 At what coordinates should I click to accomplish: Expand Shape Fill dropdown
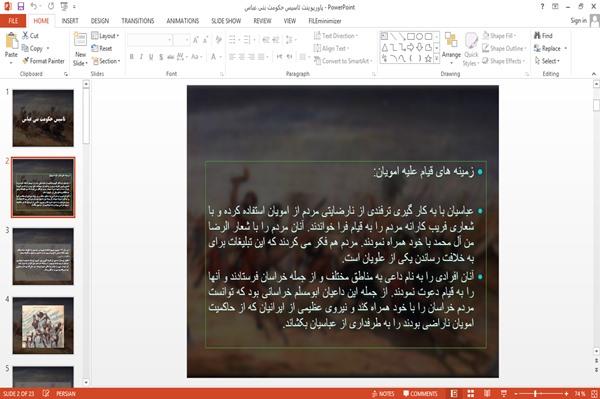point(499,36)
